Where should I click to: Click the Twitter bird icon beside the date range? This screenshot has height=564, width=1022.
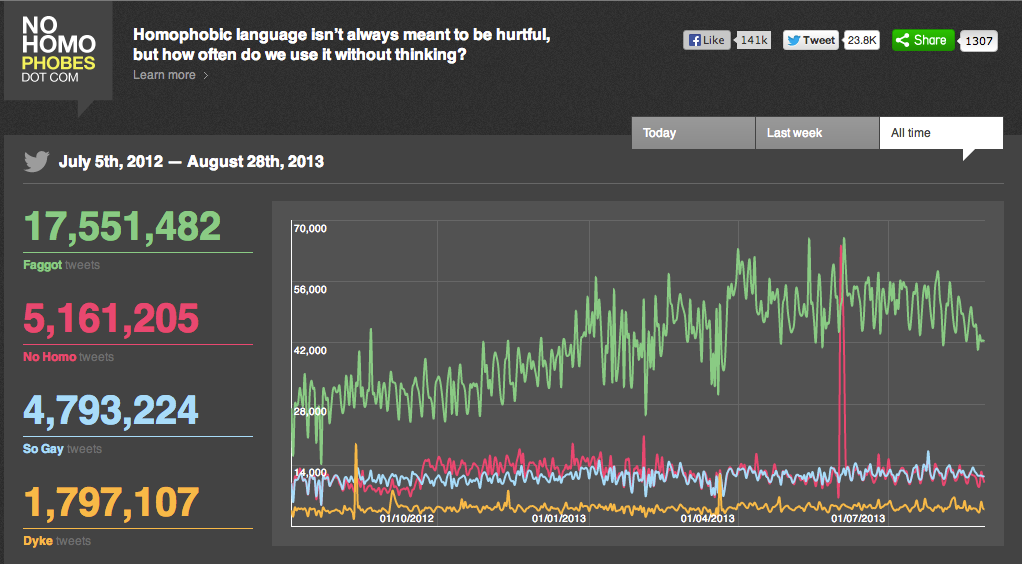coord(37,161)
